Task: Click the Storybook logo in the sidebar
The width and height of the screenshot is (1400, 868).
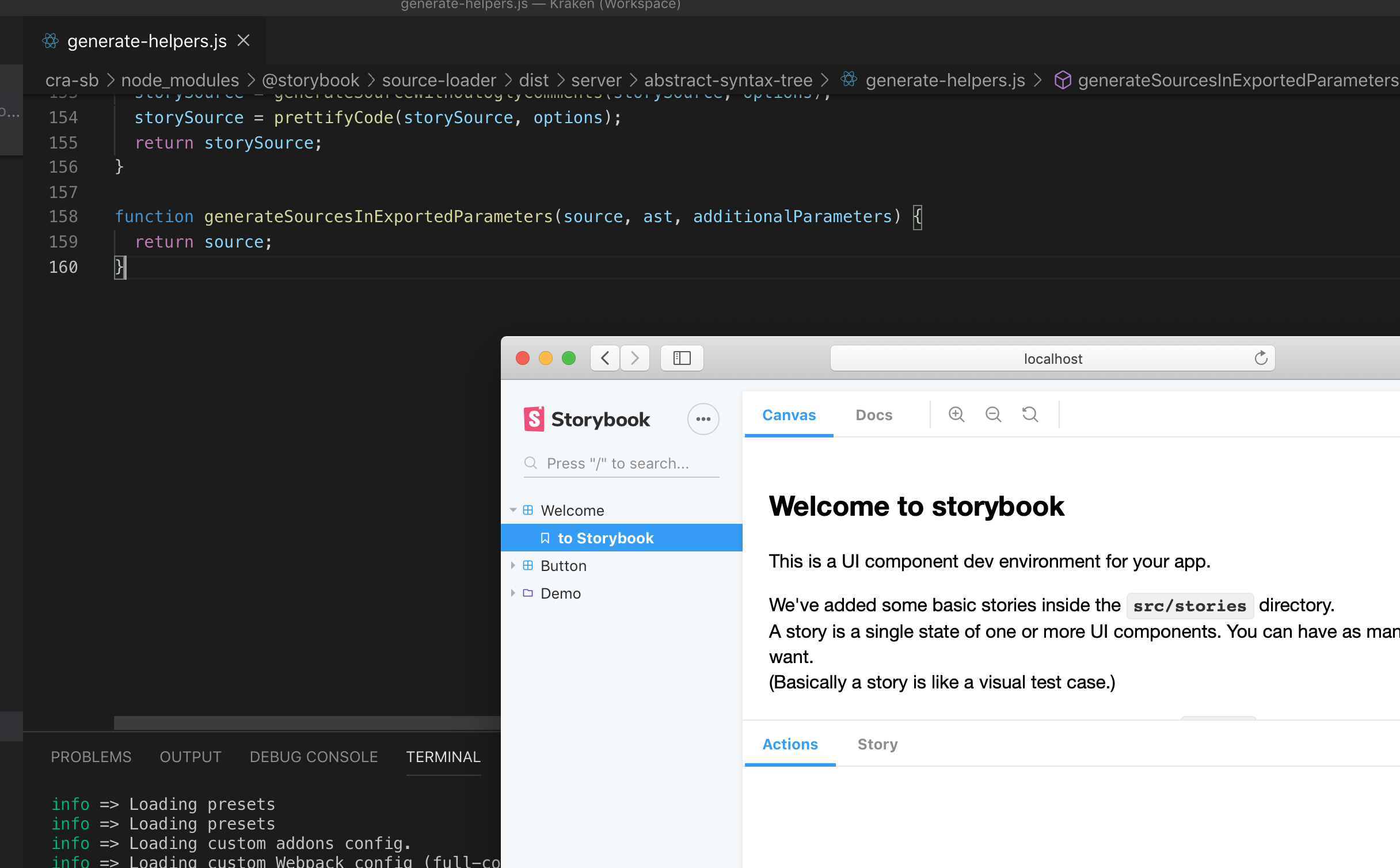Action: (x=535, y=419)
